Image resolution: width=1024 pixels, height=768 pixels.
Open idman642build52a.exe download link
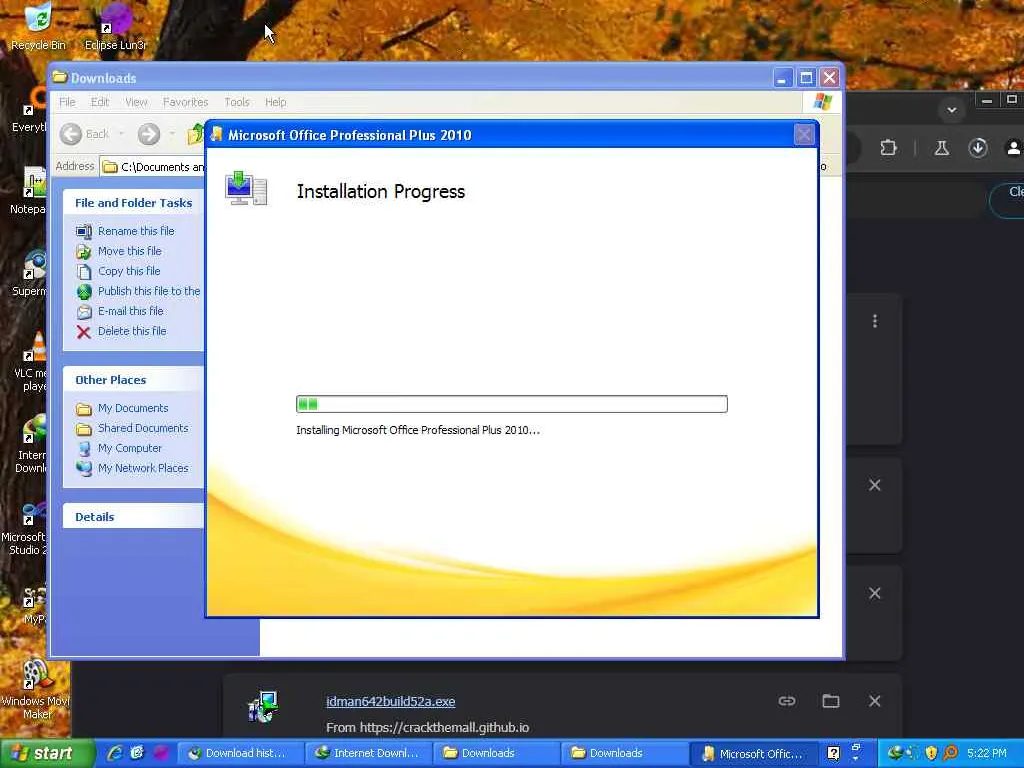click(x=391, y=701)
